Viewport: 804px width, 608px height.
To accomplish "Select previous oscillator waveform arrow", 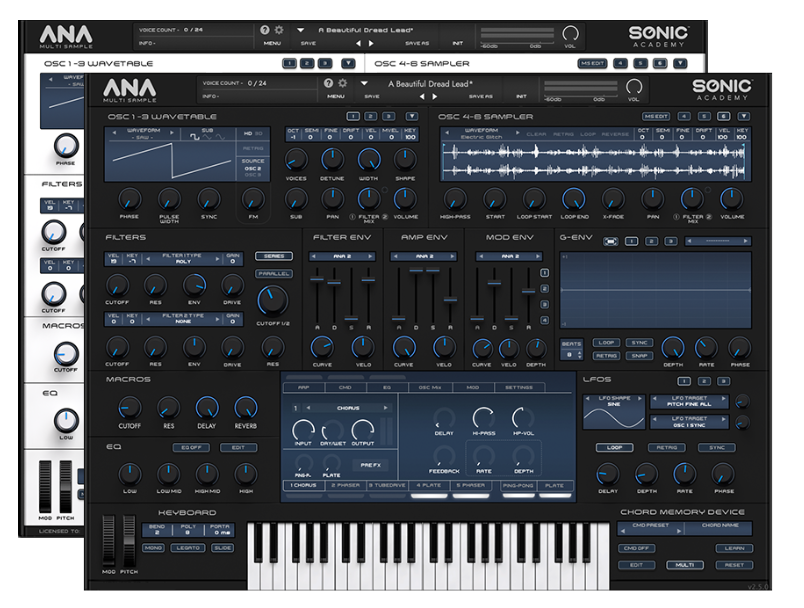I will click(x=114, y=133).
